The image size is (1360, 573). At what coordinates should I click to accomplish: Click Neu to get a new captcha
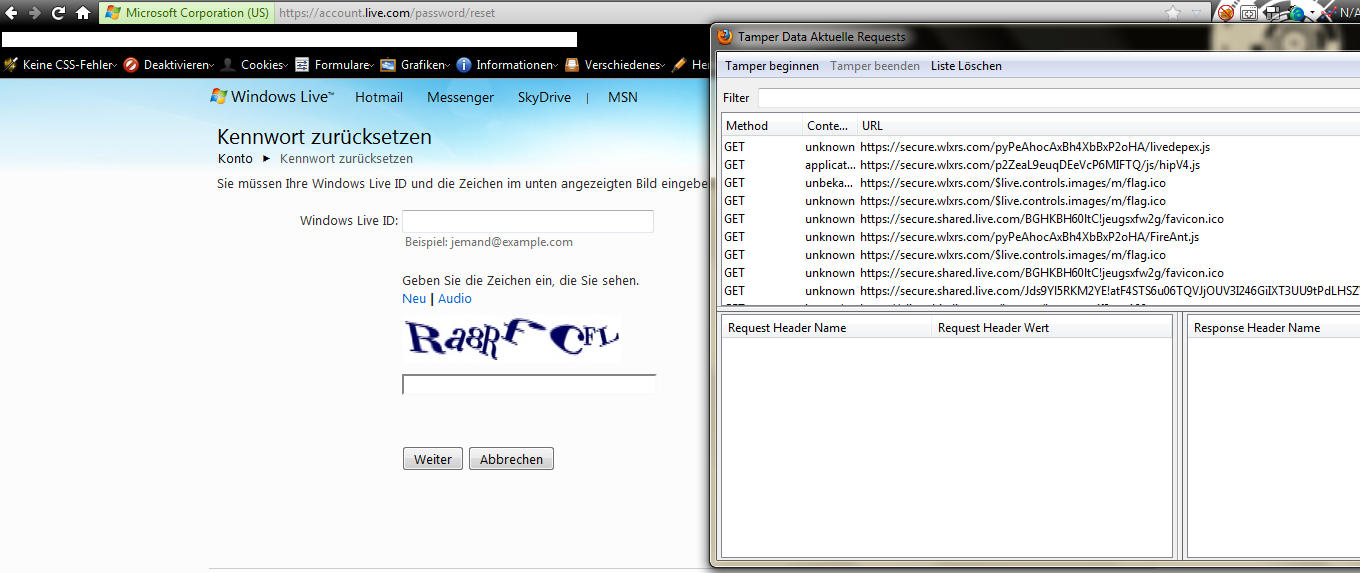click(x=414, y=298)
